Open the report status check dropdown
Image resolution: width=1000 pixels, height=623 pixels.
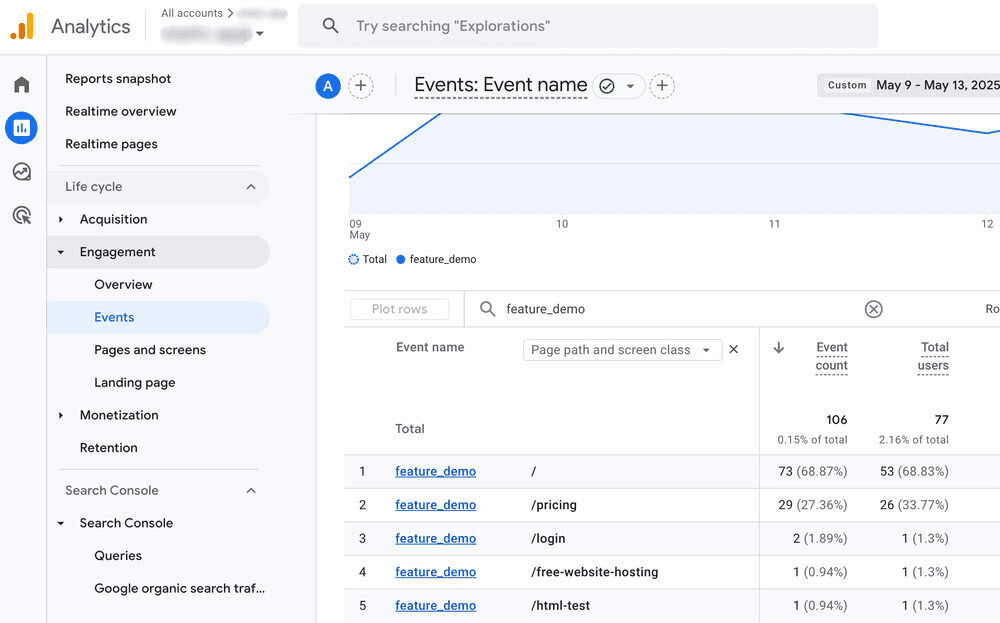tap(618, 86)
